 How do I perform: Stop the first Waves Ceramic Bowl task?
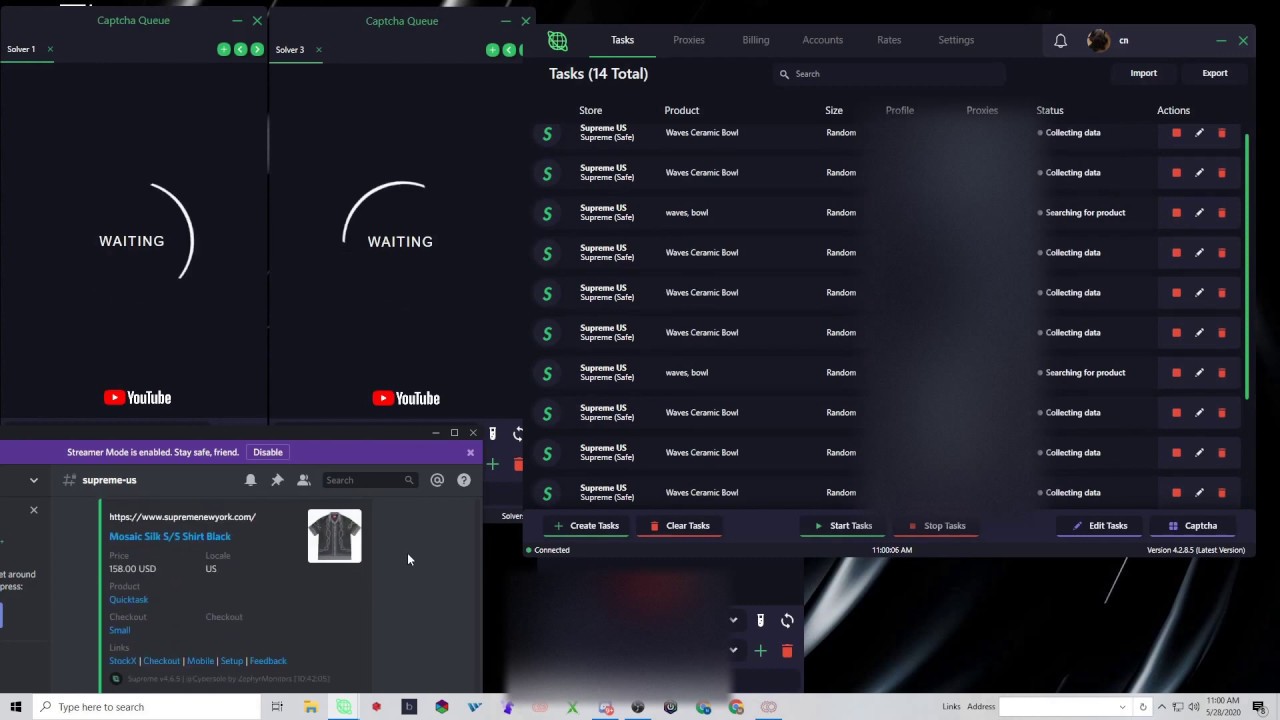[x=1176, y=132]
